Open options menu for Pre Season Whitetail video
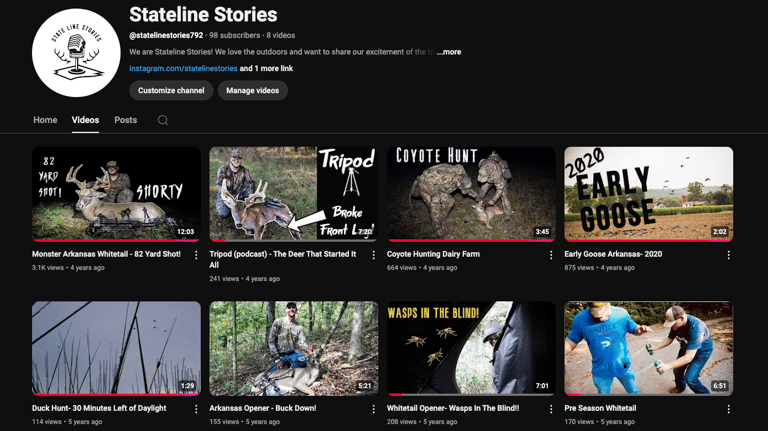 pos(728,409)
